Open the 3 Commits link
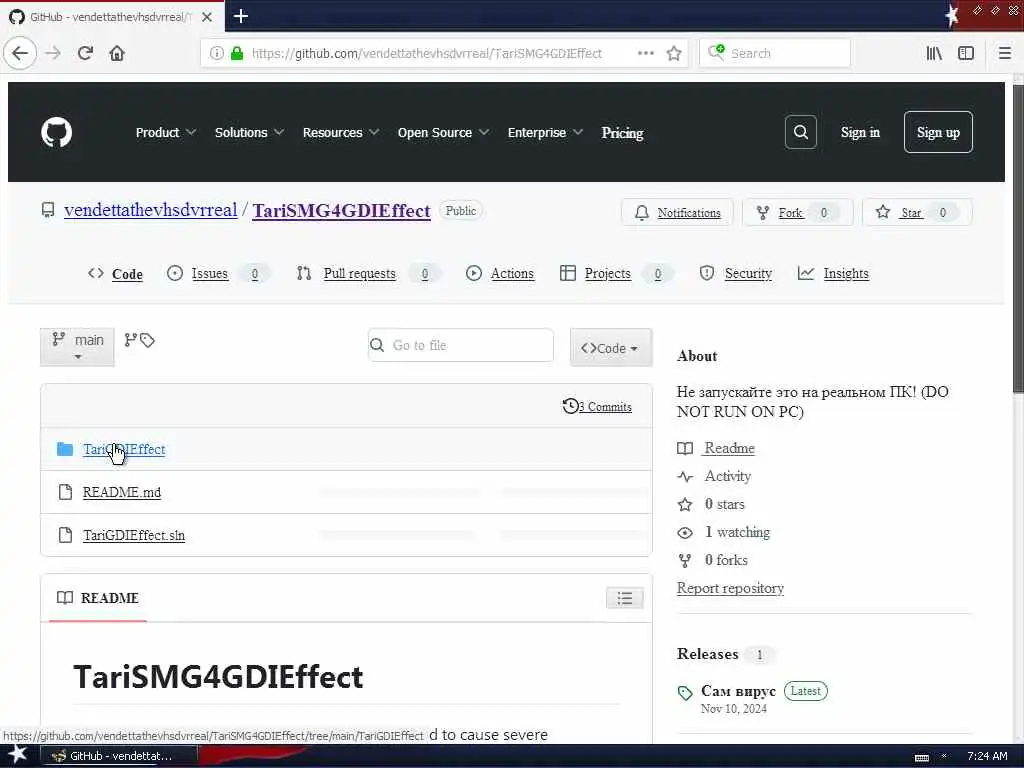Screen dimensions: 1024x768 point(605,406)
